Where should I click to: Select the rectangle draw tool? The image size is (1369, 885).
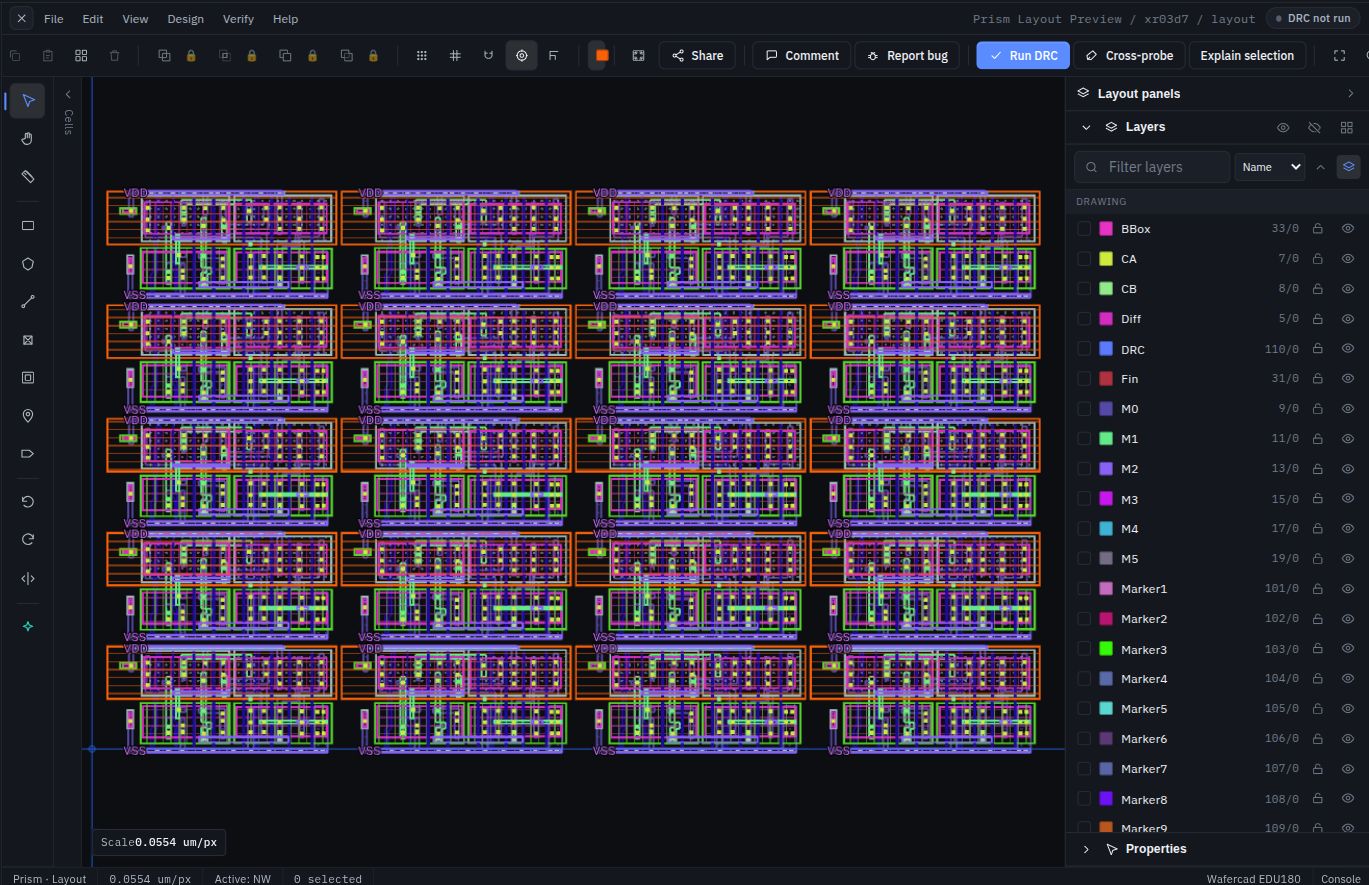click(28, 226)
